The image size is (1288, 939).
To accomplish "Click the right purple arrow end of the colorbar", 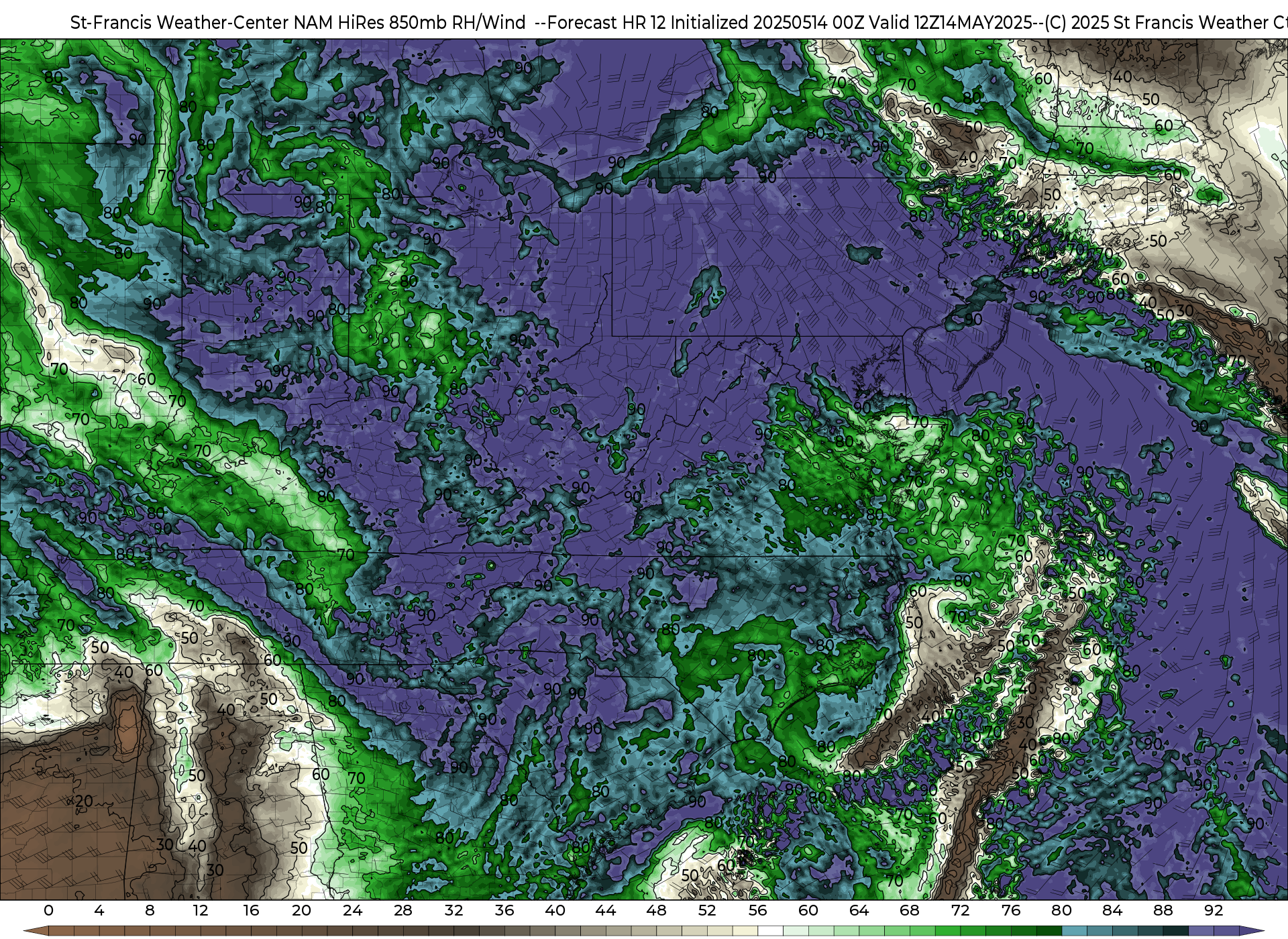I will click(x=1252, y=931).
